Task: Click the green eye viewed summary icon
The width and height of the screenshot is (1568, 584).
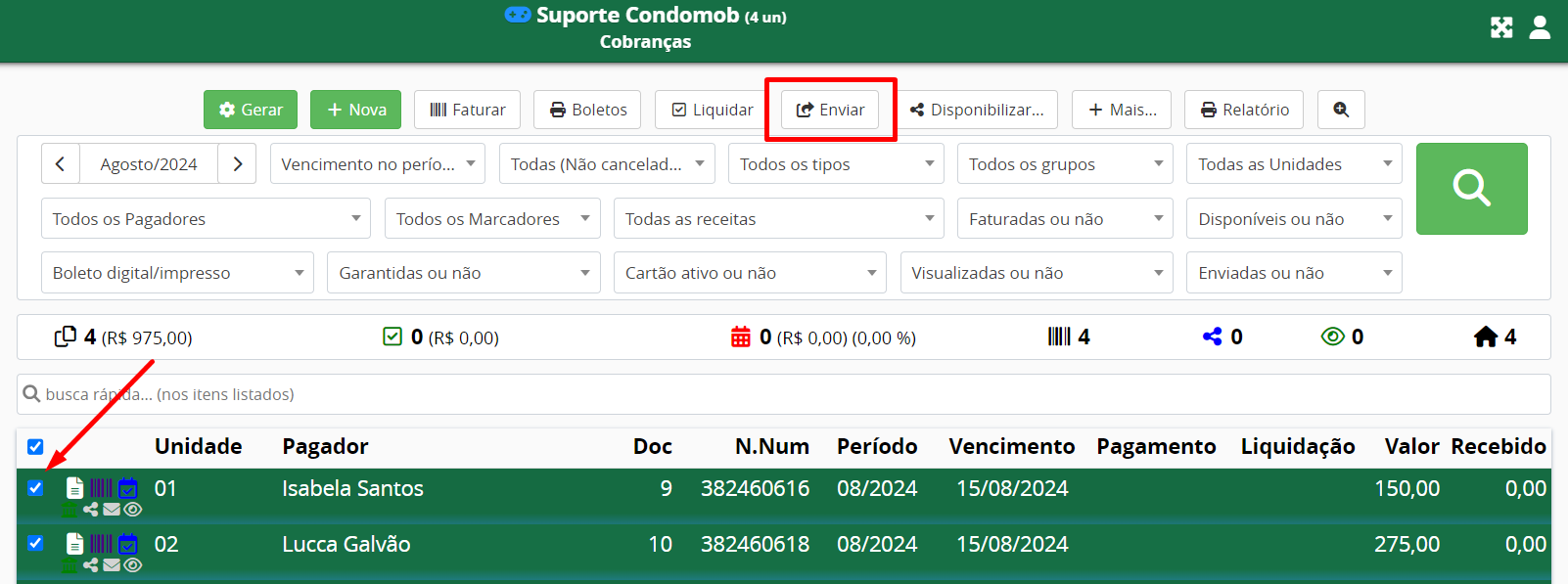Action: tap(1332, 337)
